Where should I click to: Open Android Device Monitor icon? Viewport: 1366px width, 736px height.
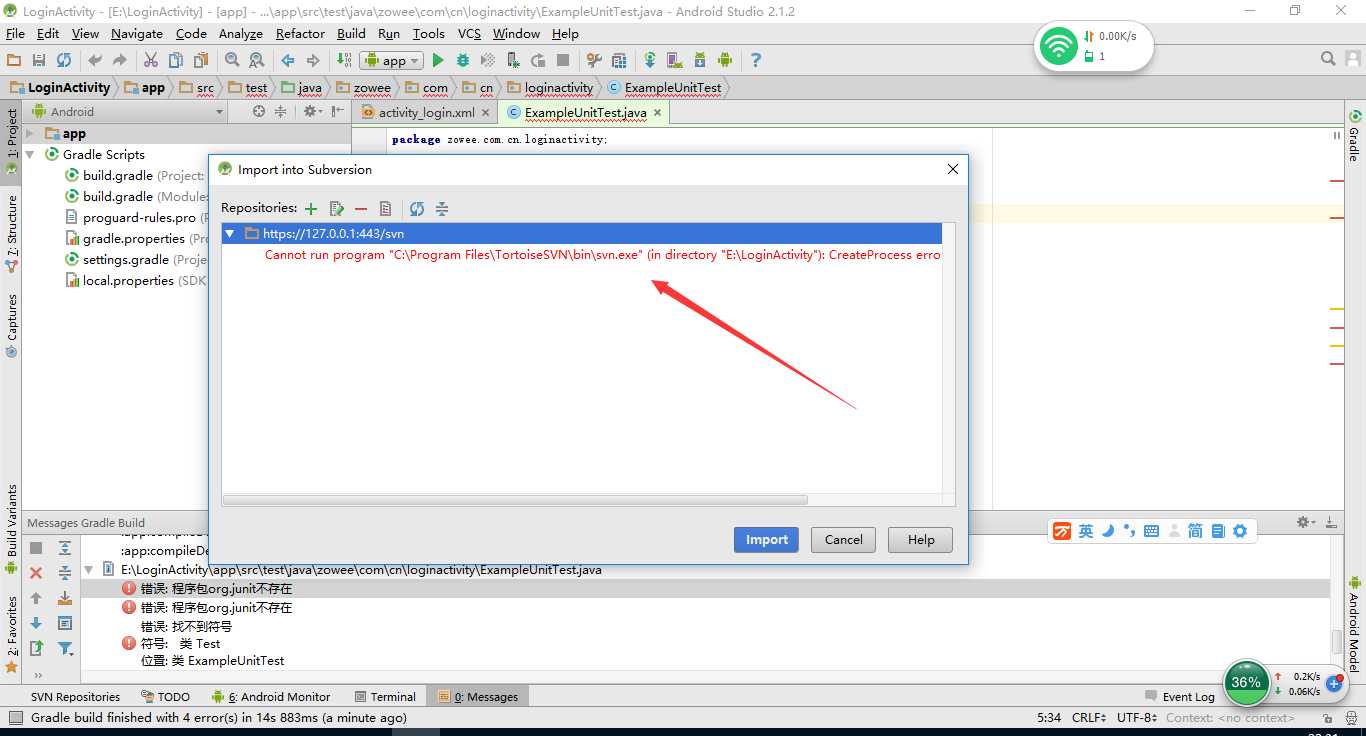(725, 60)
